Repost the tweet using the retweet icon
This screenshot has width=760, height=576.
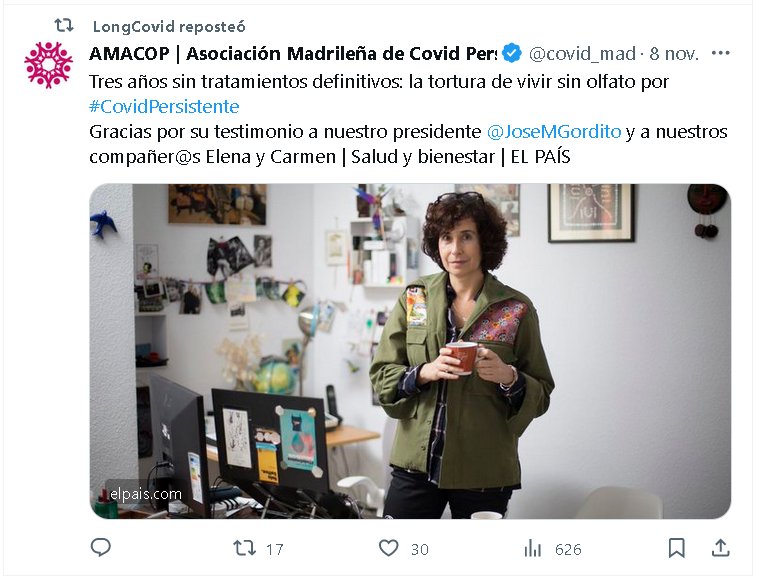(x=244, y=548)
